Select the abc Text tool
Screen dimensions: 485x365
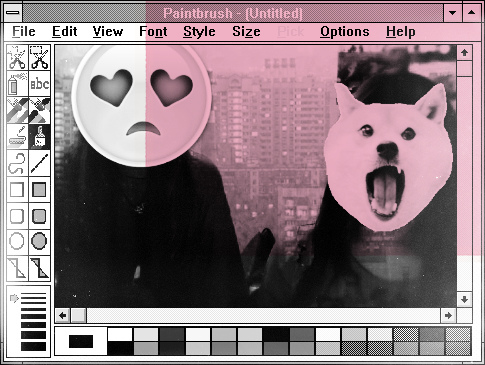tap(40, 84)
